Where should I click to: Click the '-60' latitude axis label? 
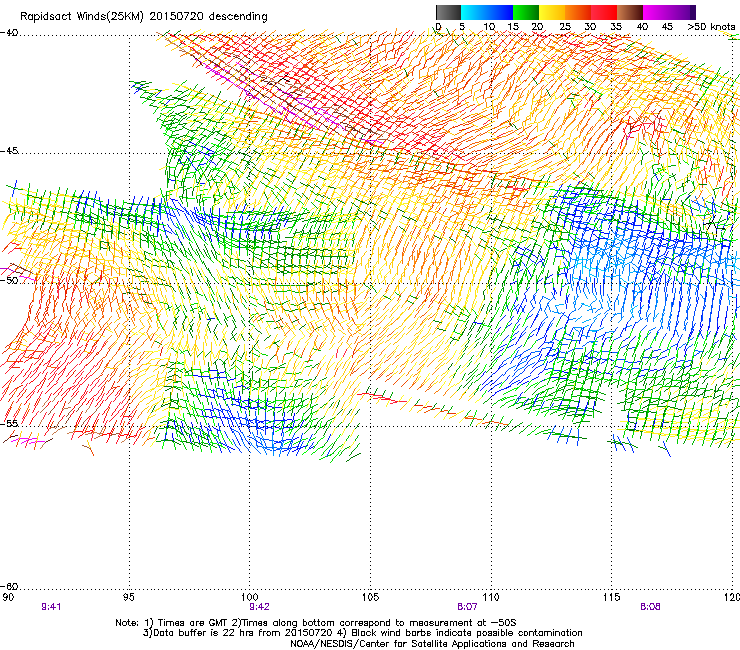pos(9,586)
